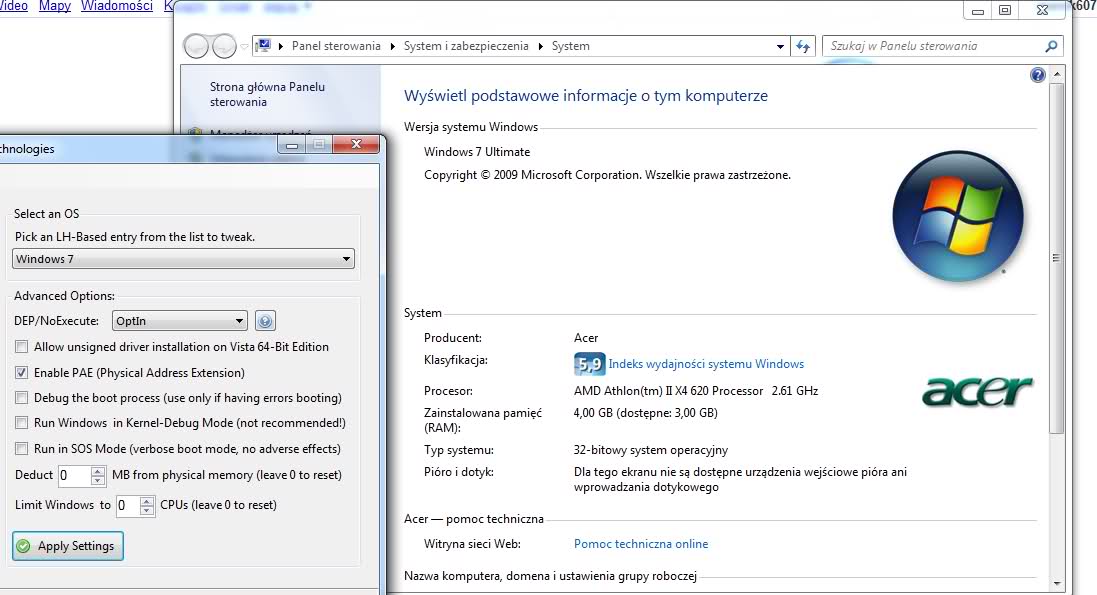1097x595 pixels.
Task: Click the Limit Windows CPUs input field
Action: (128, 505)
